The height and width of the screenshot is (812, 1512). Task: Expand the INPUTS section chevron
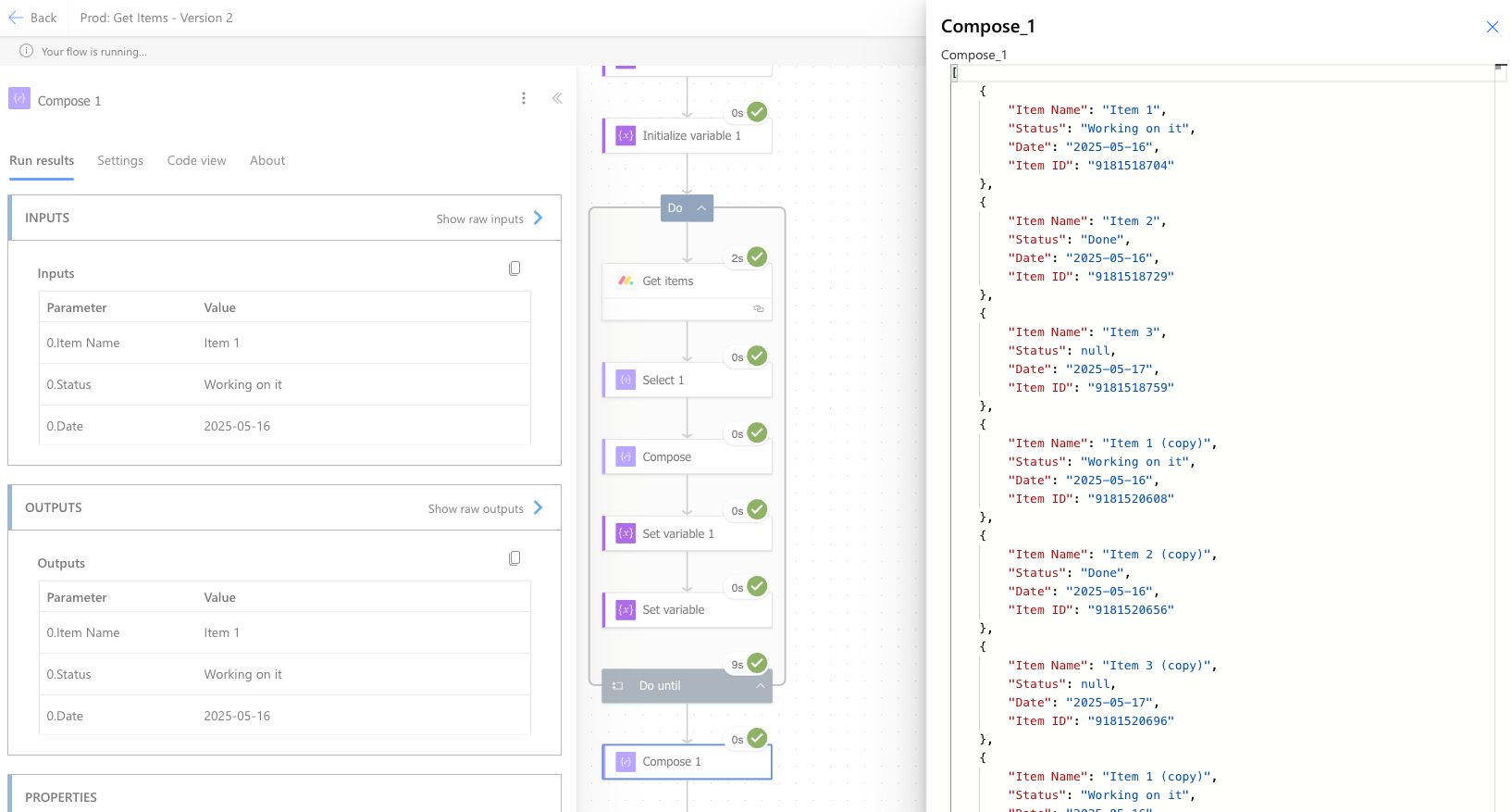pyautogui.click(x=538, y=218)
